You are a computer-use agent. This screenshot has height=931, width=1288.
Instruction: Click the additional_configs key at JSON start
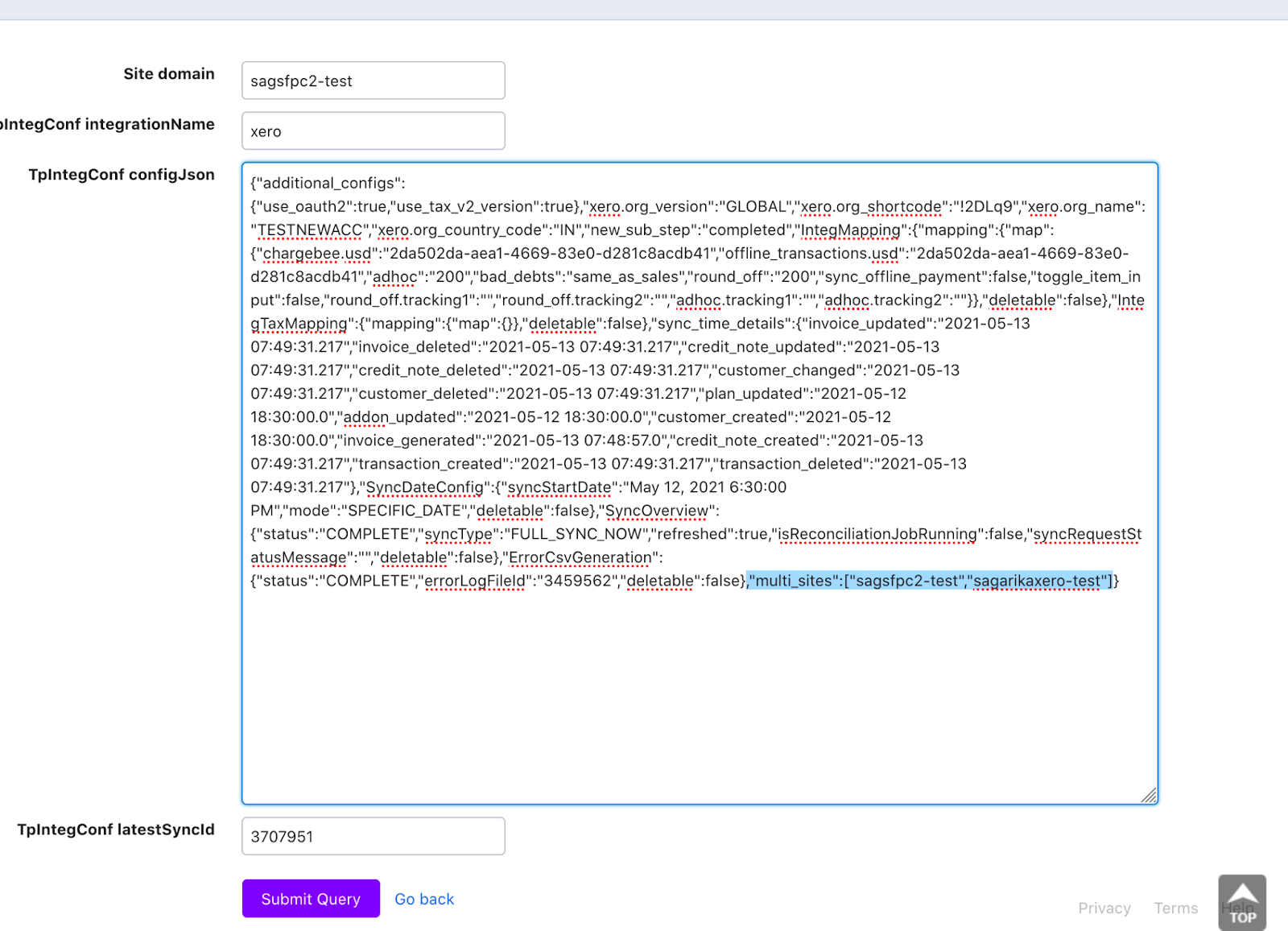click(x=328, y=184)
